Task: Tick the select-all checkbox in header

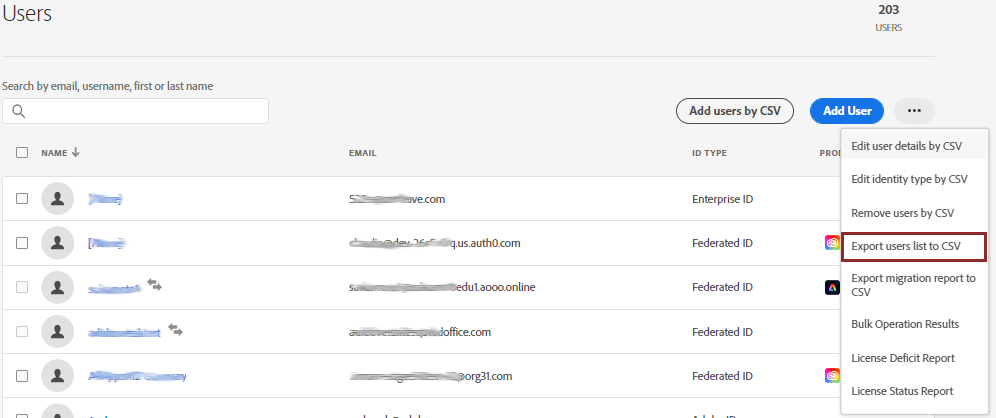Action: pos(22,153)
